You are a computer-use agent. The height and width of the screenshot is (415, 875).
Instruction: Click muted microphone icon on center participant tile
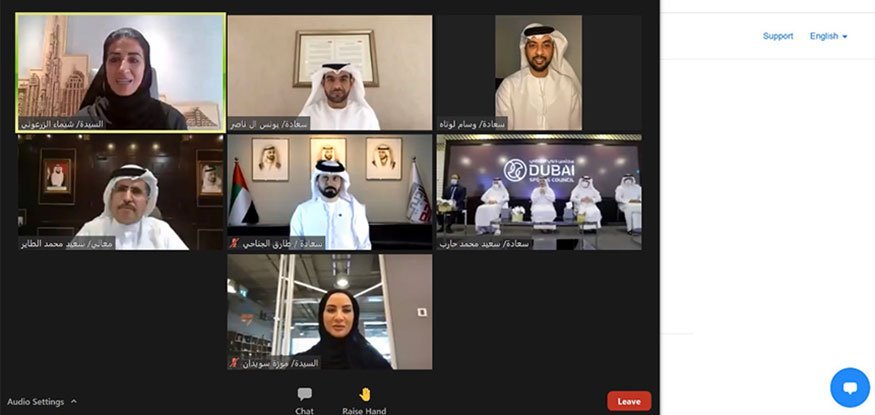(x=234, y=244)
